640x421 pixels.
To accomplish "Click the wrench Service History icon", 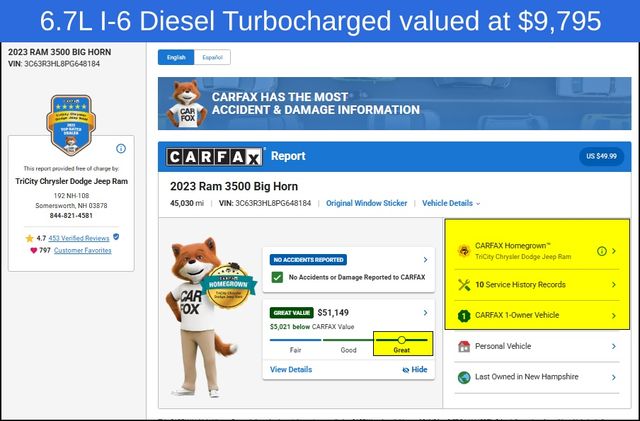I will click(464, 285).
